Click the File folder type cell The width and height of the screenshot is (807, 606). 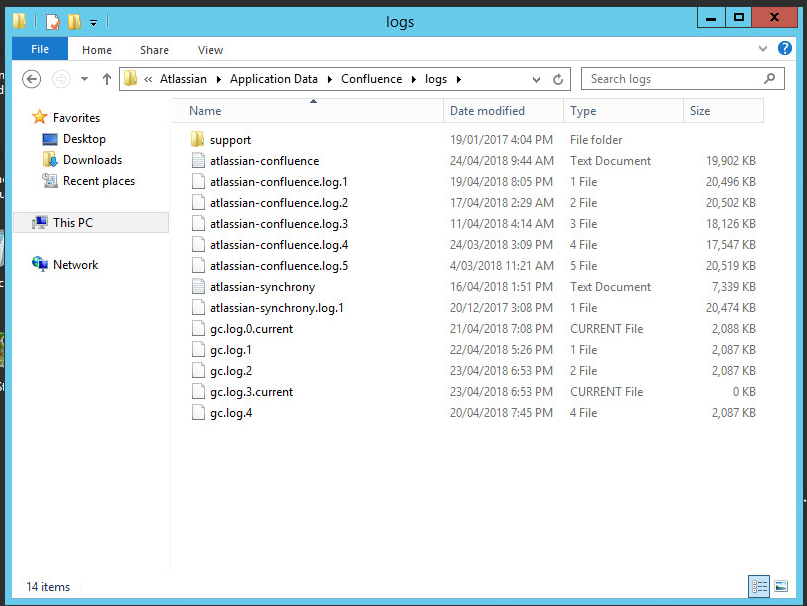point(596,140)
